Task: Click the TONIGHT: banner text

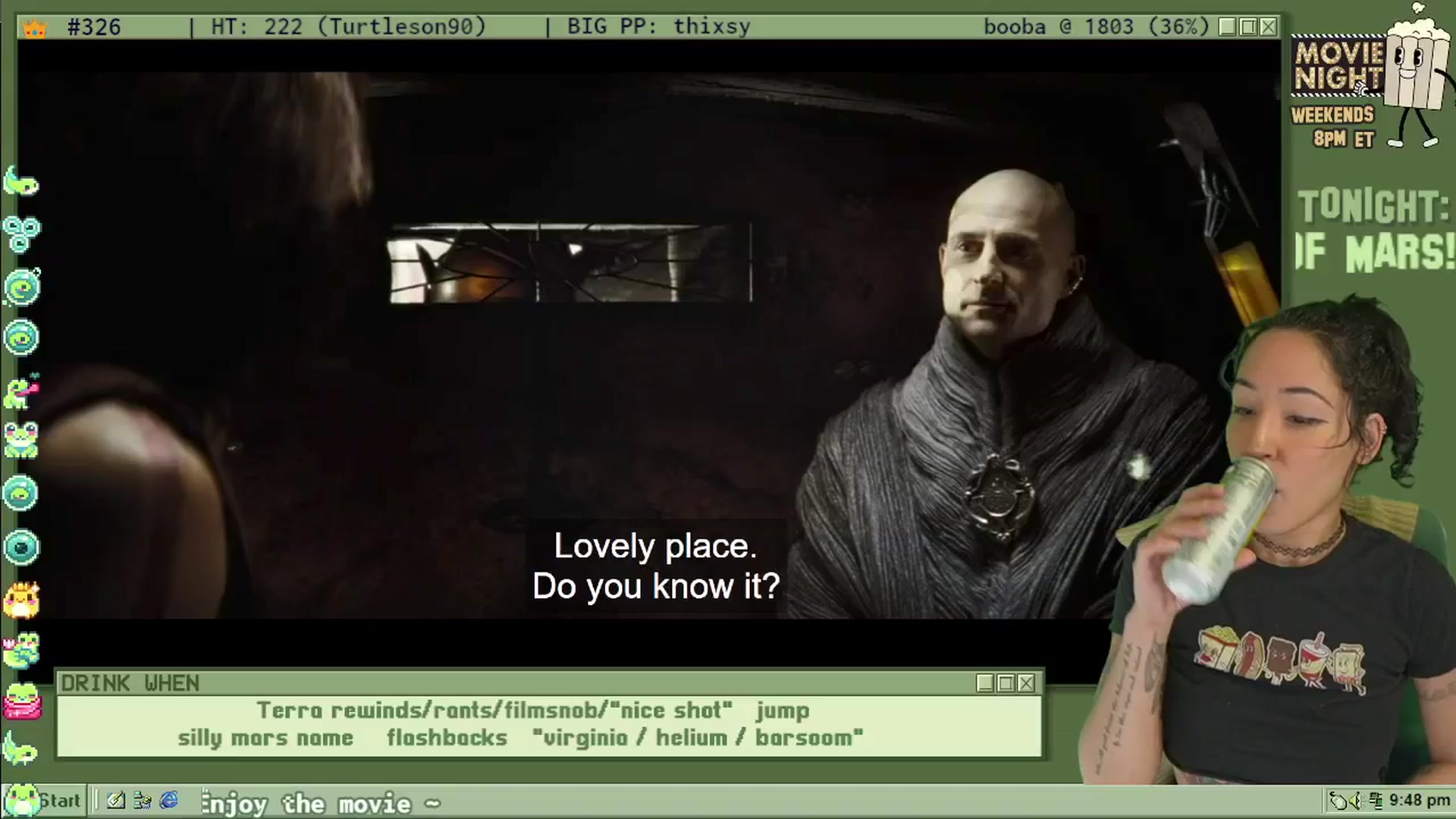Action: click(x=1373, y=206)
